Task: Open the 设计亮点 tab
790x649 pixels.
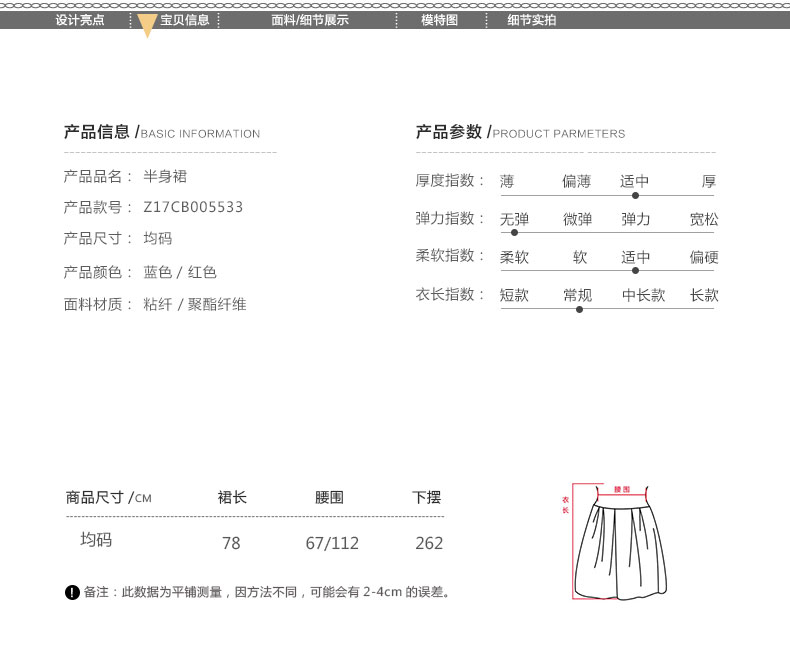Action: point(80,20)
